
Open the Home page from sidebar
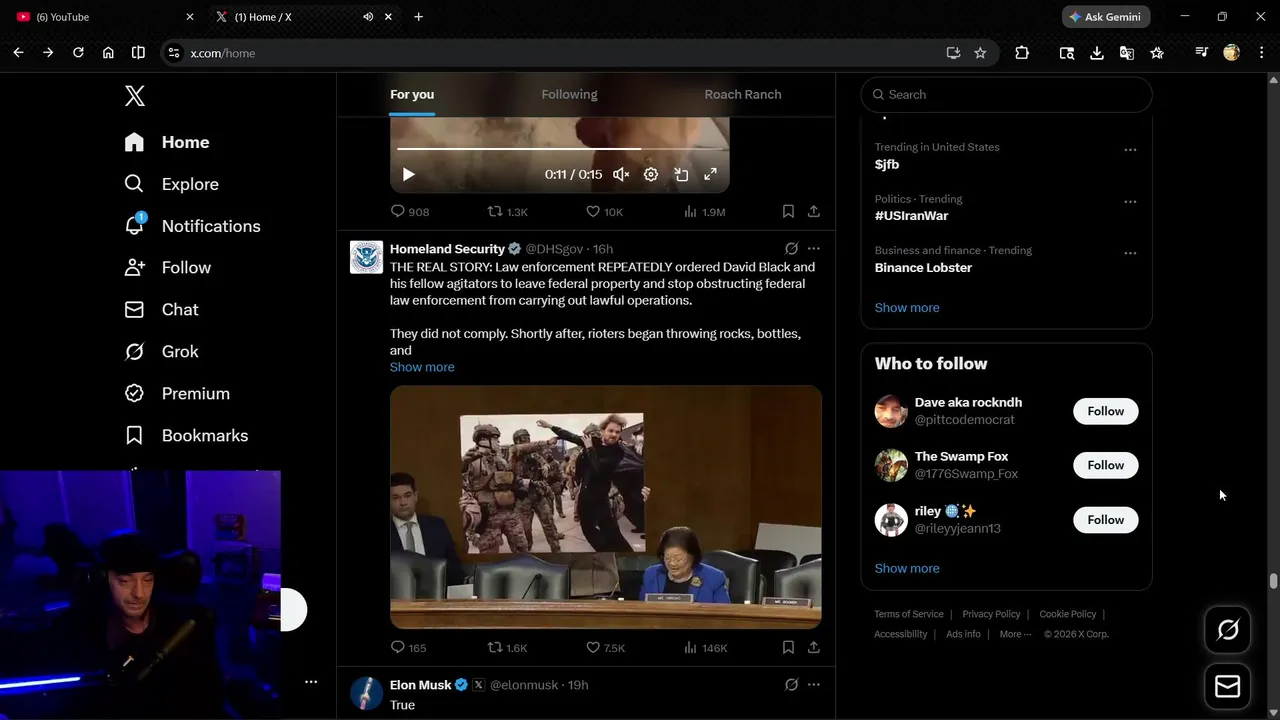(x=167, y=142)
